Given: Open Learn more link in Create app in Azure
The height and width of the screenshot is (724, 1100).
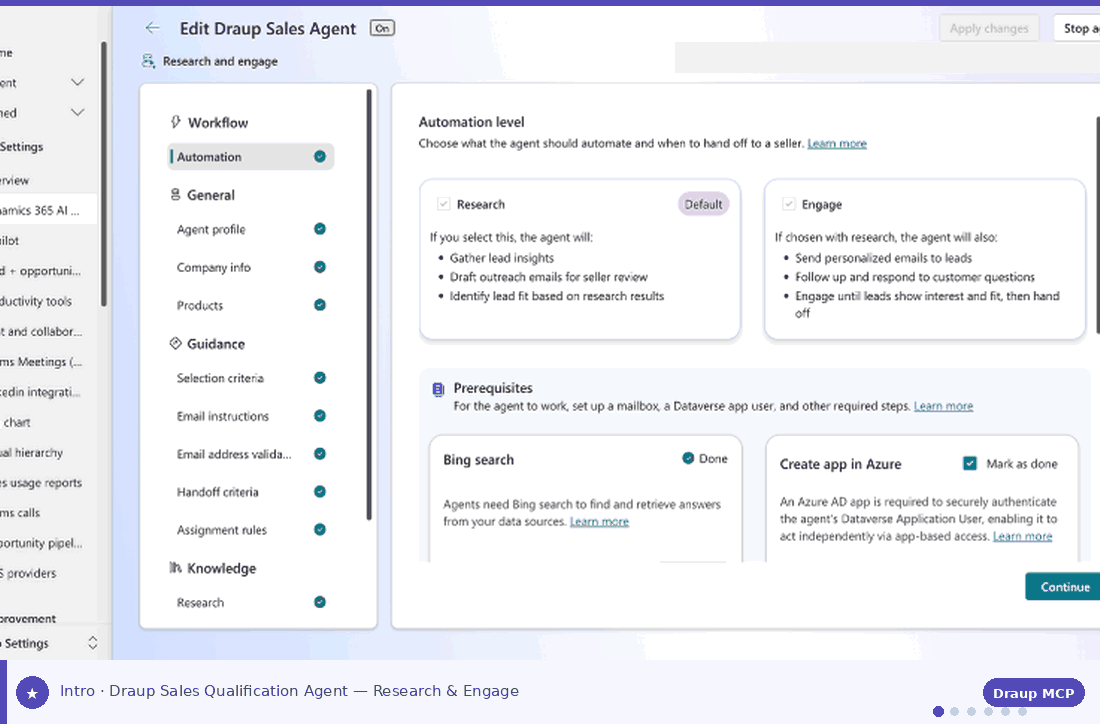Looking at the screenshot, I should [1022, 536].
